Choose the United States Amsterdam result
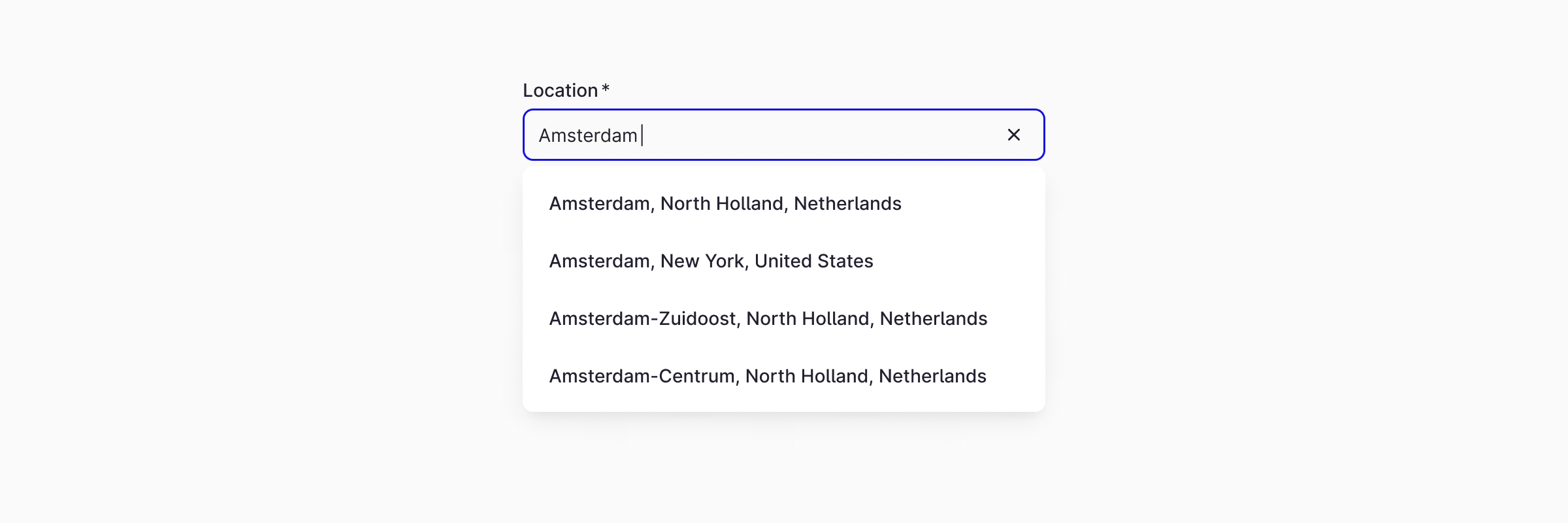This screenshot has width=1568, height=523. pyautogui.click(x=711, y=261)
